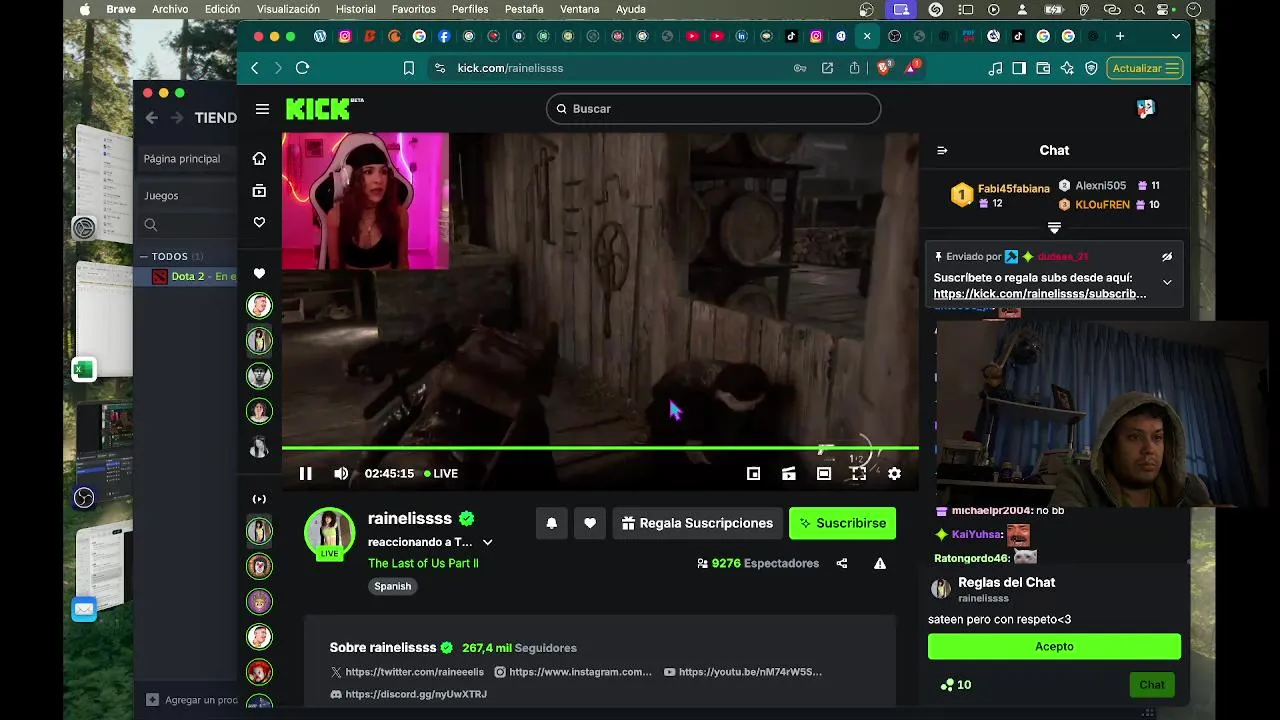The width and height of the screenshot is (1280, 720).
Task: Expand the stream title chevron
Action: (x=488, y=542)
